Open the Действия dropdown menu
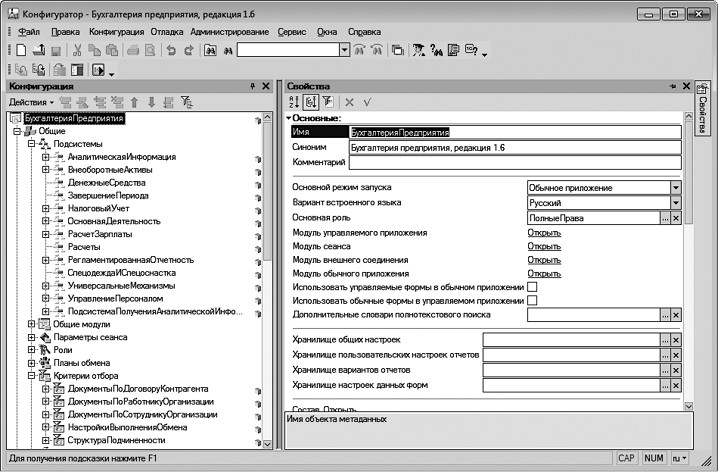Screen dimensions: 718x472 (x=30, y=102)
